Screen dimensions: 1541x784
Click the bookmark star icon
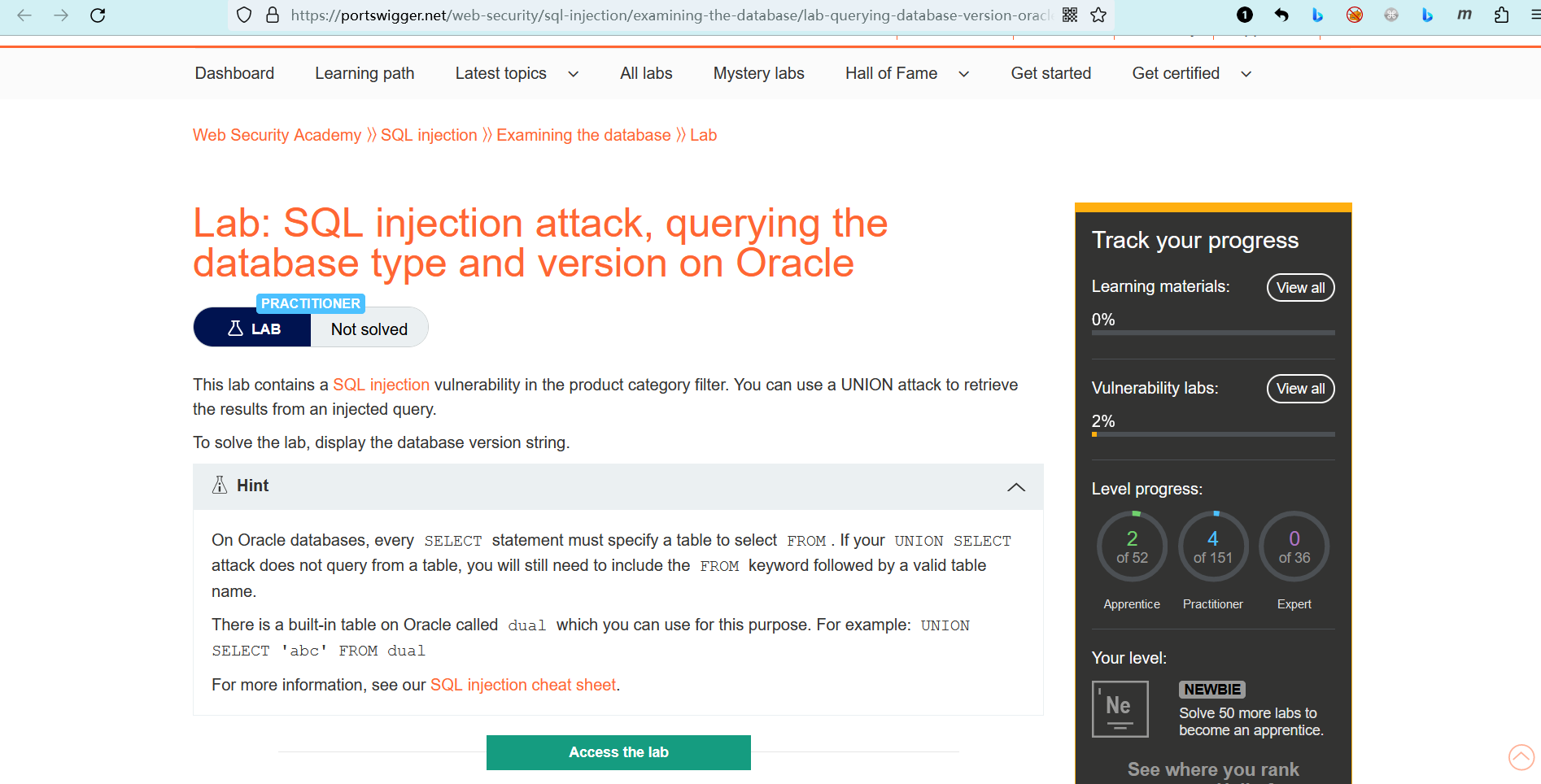pos(1098,15)
